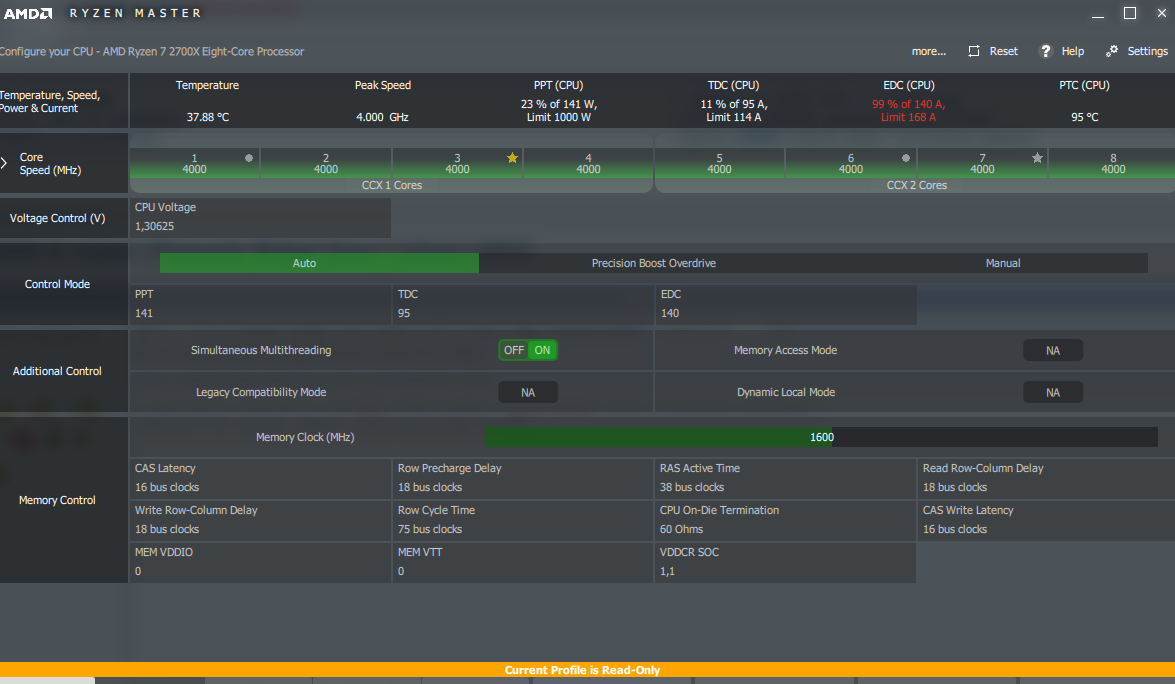
Task: Click Write Row-Column Delay field
Action: click(x=260, y=520)
